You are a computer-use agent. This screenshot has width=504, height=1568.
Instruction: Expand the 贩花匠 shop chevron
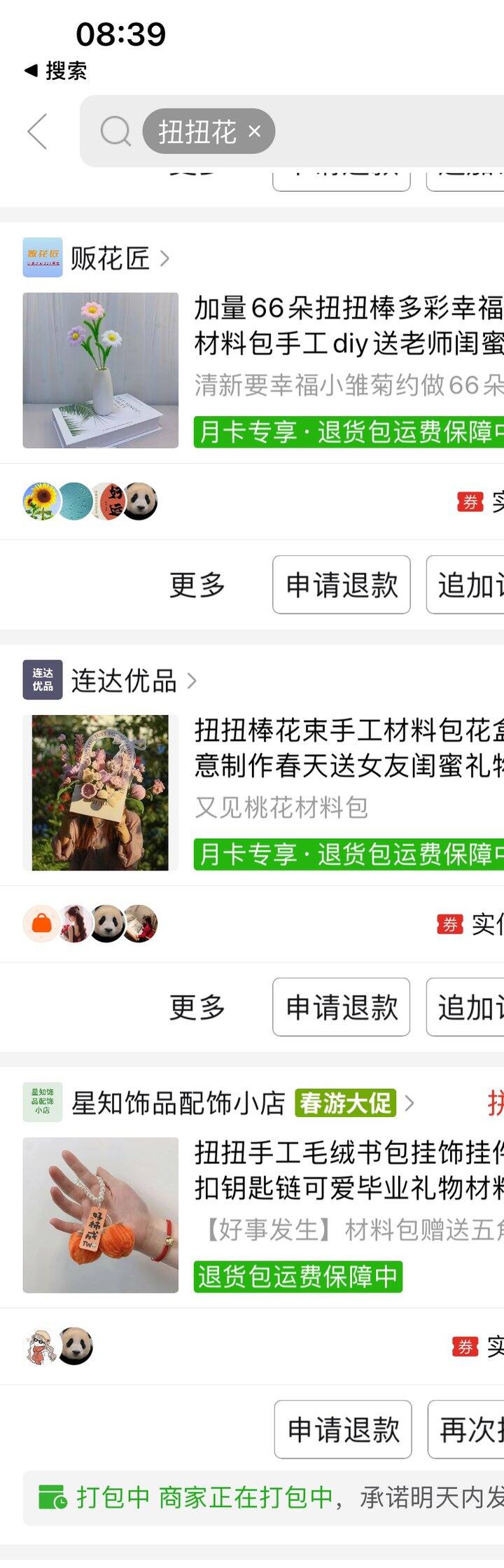(165, 258)
